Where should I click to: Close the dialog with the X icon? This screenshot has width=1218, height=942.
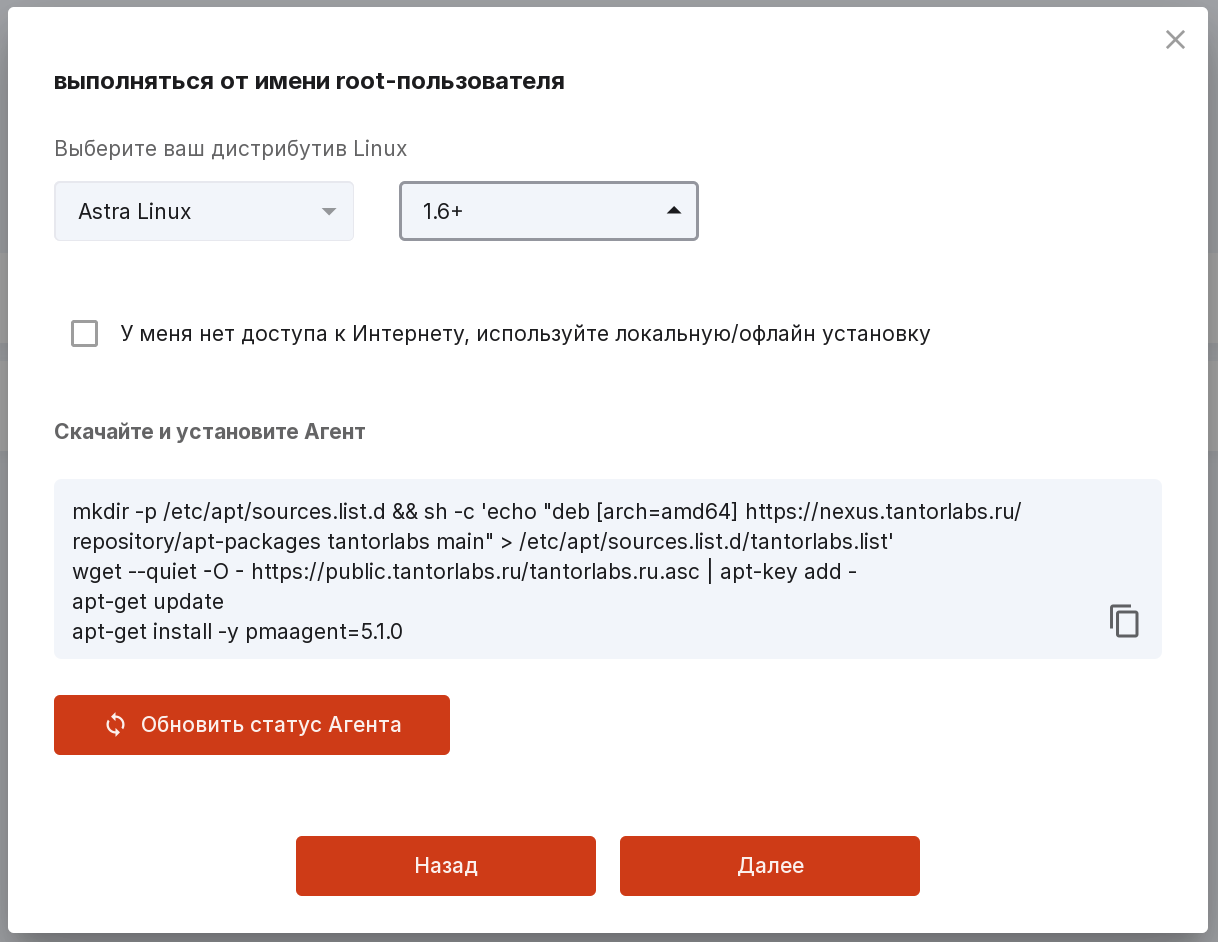[x=1175, y=40]
